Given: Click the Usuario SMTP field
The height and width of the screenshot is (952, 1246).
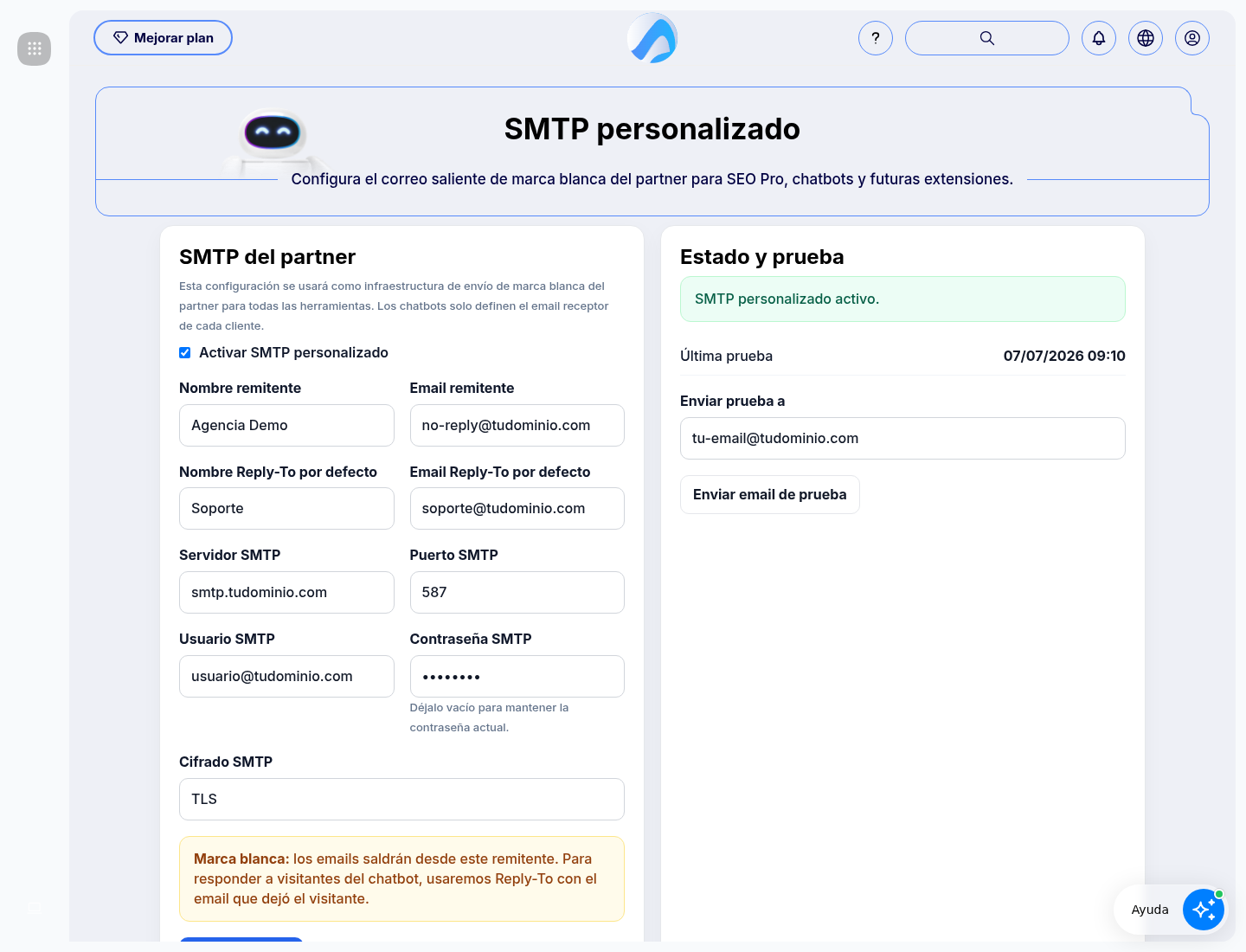Looking at the screenshot, I should coord(286,677).
